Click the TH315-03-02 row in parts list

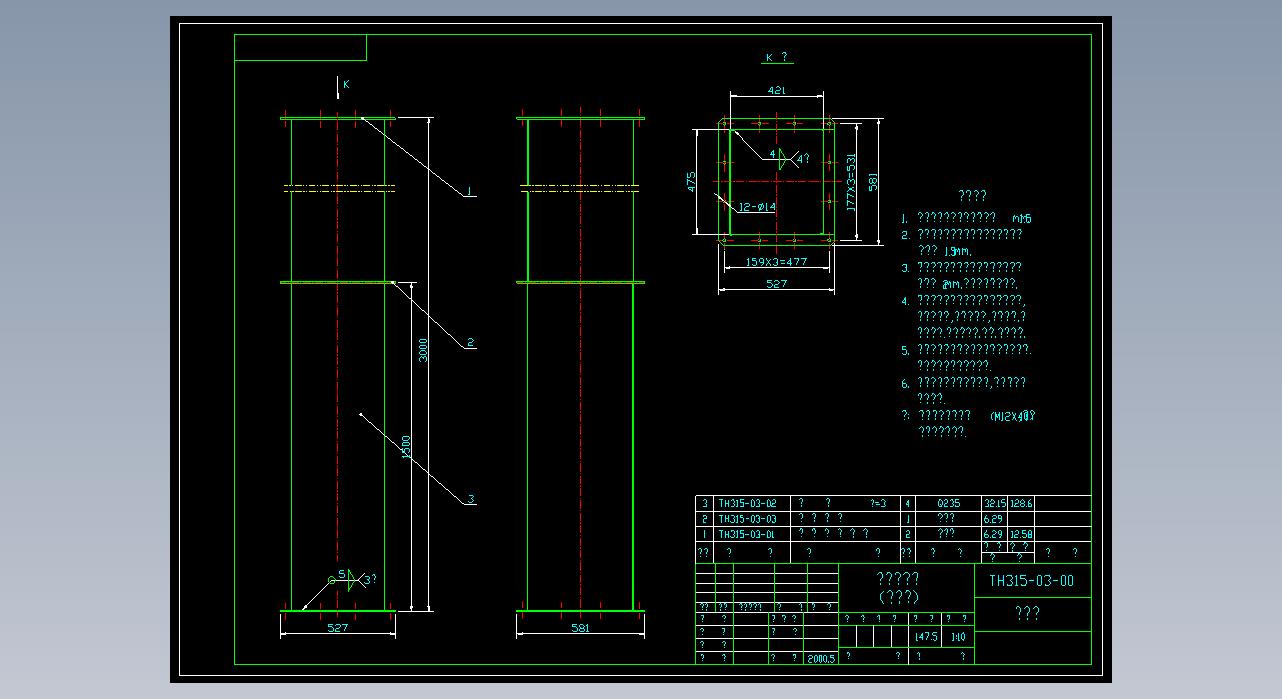coord(747,503)
